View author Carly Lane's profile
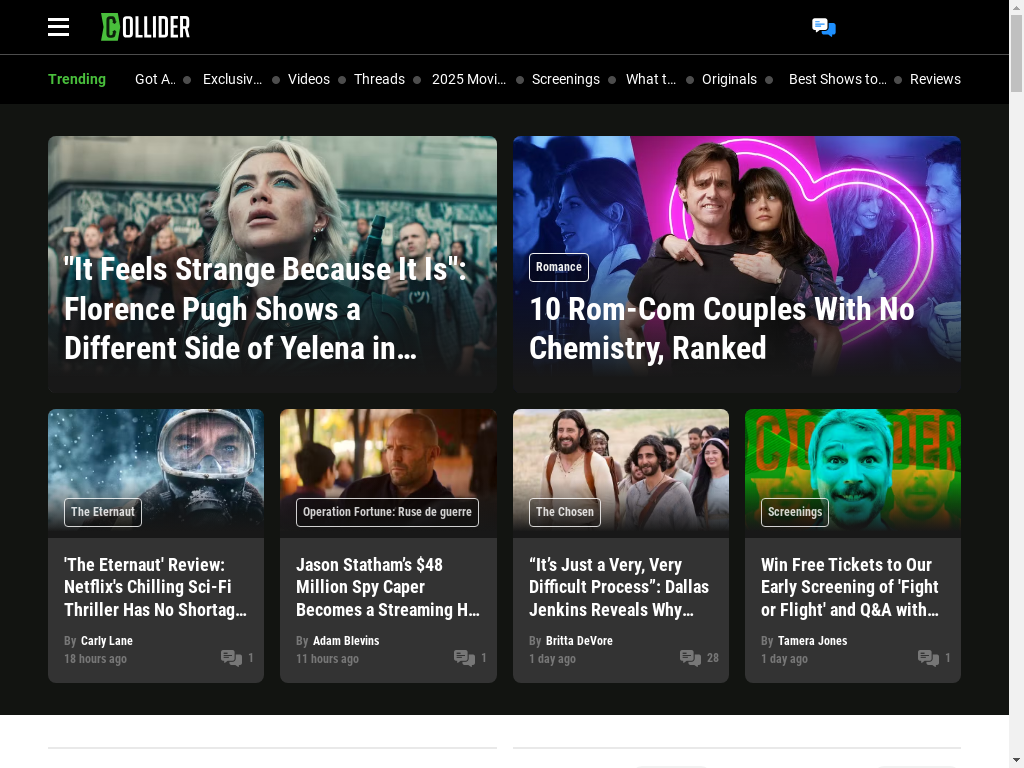Viewport: 1024px width, 768px height. [x=106, y=641]
